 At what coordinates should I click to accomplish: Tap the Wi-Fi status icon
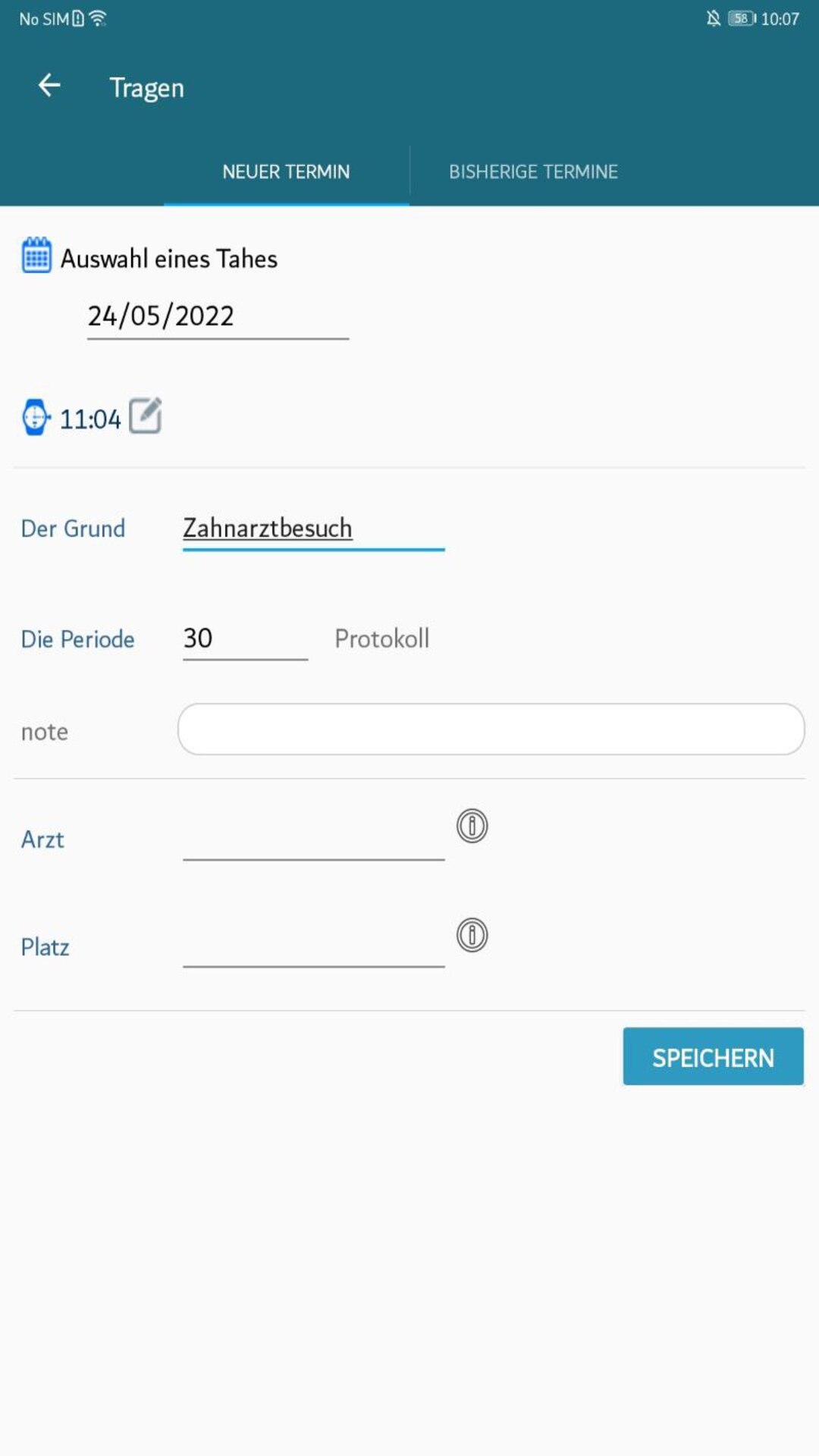coord(98,19)
